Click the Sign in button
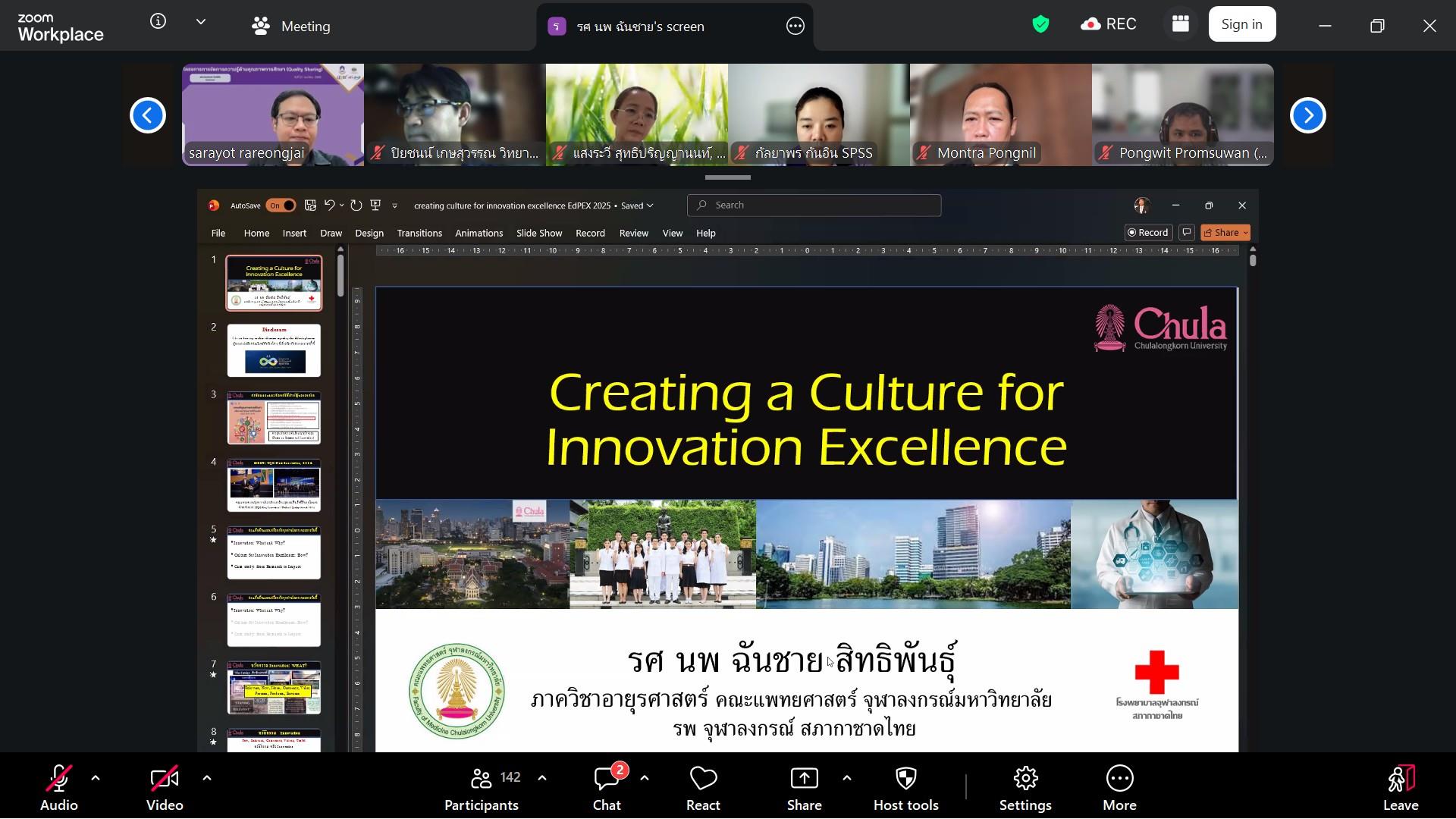 click(1241, 24)
